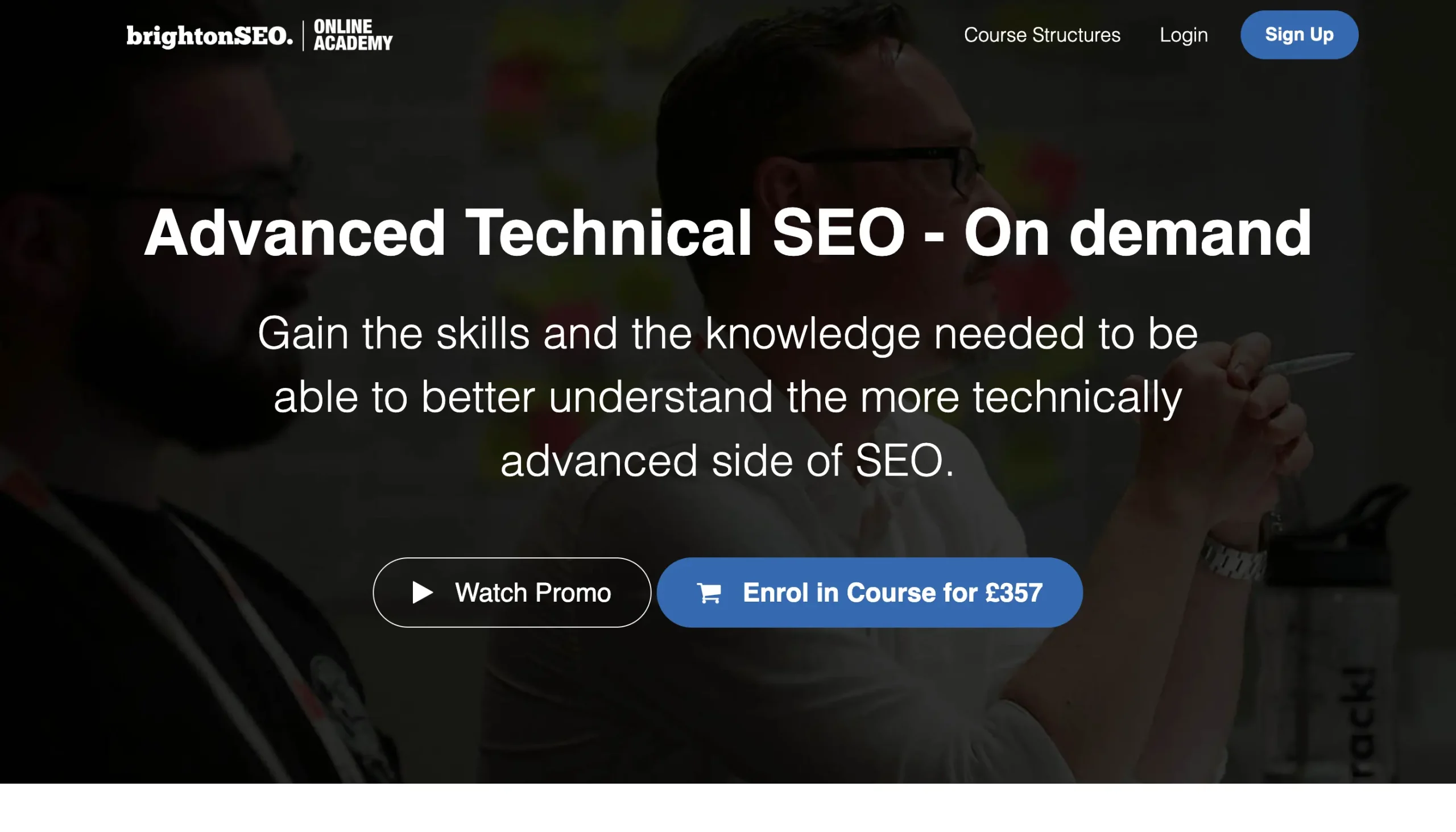The height and width of the screenshot is (832, 1456).
Task: Click the £357 price text
Action: pos(1014,593)
